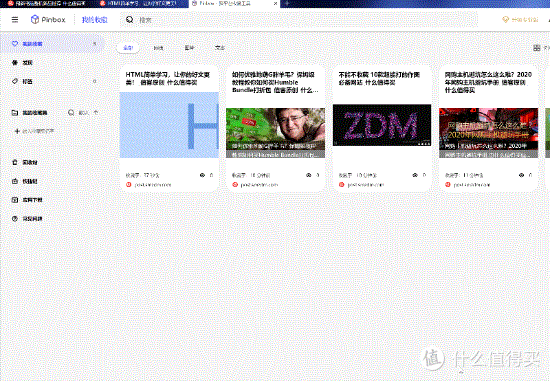Open the HTML article card title

168,78
